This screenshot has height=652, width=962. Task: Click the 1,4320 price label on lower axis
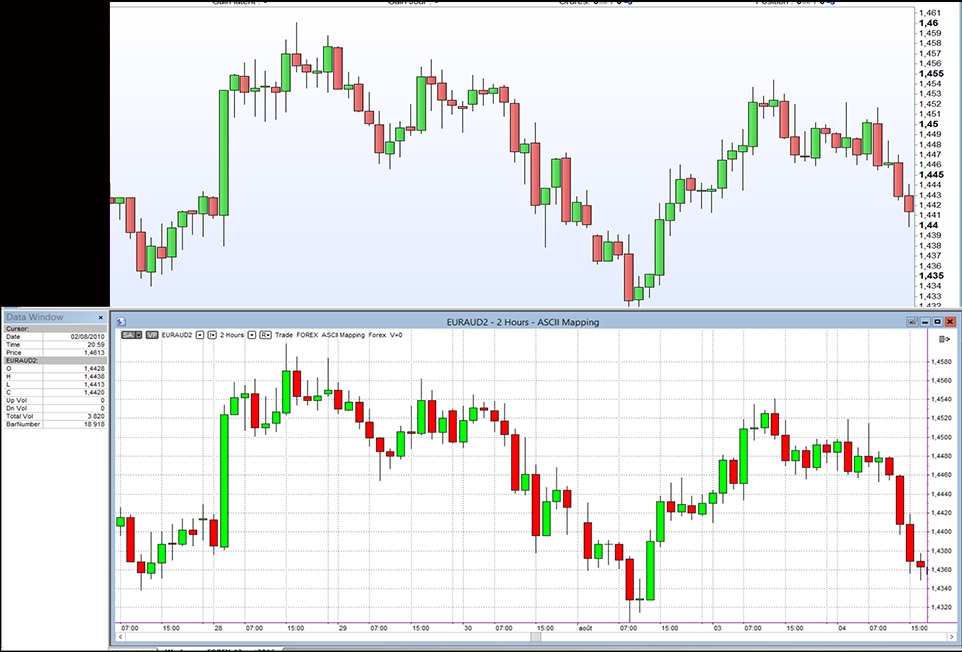943,607
